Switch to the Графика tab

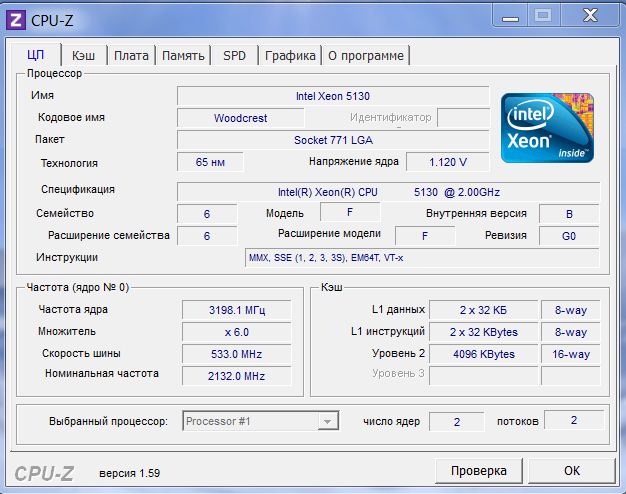[290, 56]
